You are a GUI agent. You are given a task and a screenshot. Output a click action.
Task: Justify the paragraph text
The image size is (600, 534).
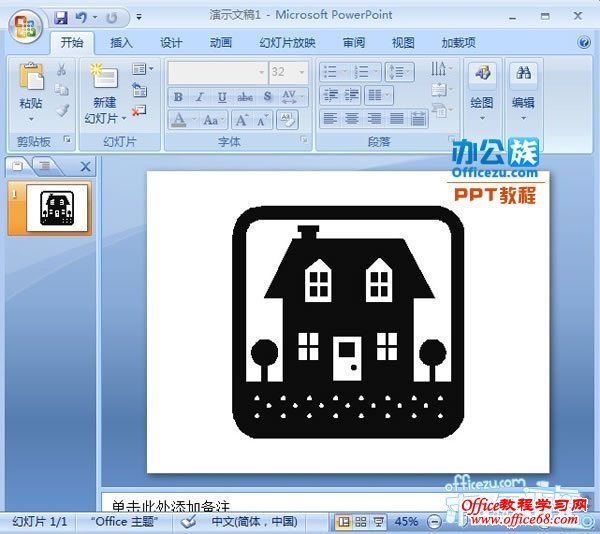coord(396,119)
